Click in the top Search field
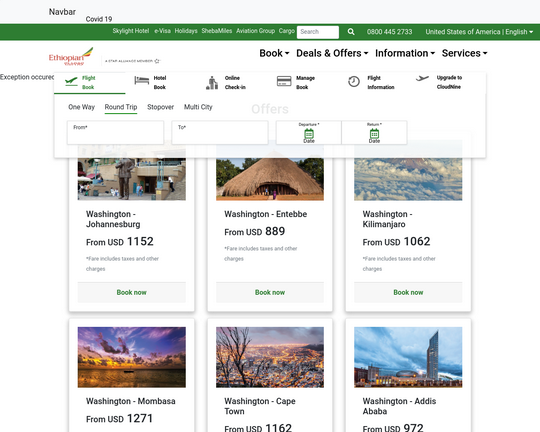540x432 pixels. click(318, 32)
